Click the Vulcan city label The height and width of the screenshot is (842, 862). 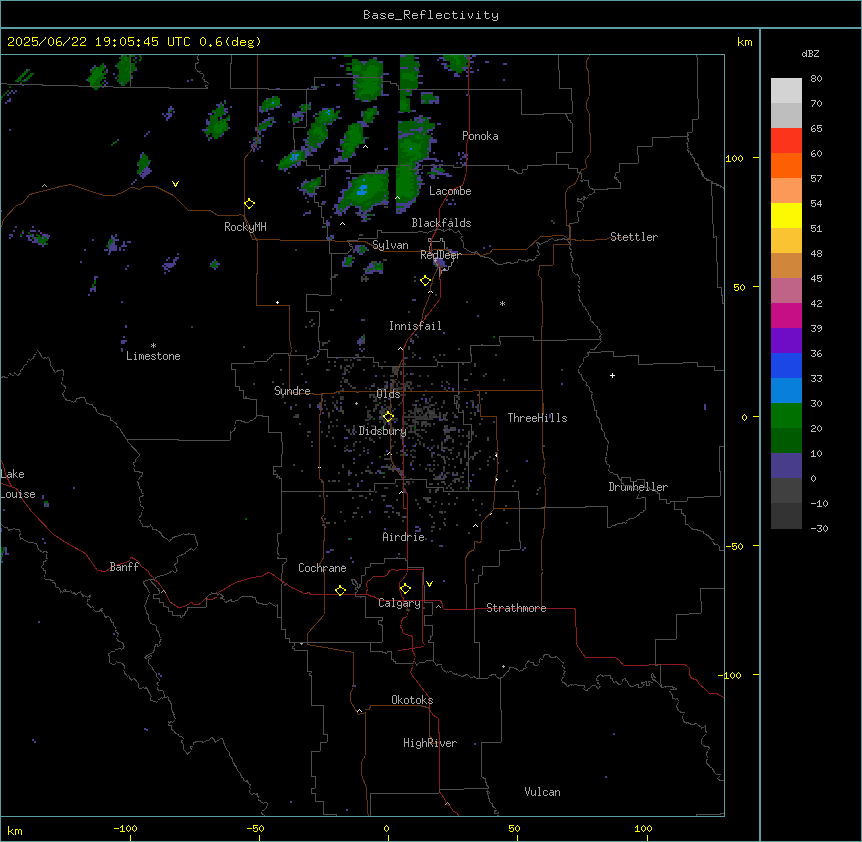point(543,792)
